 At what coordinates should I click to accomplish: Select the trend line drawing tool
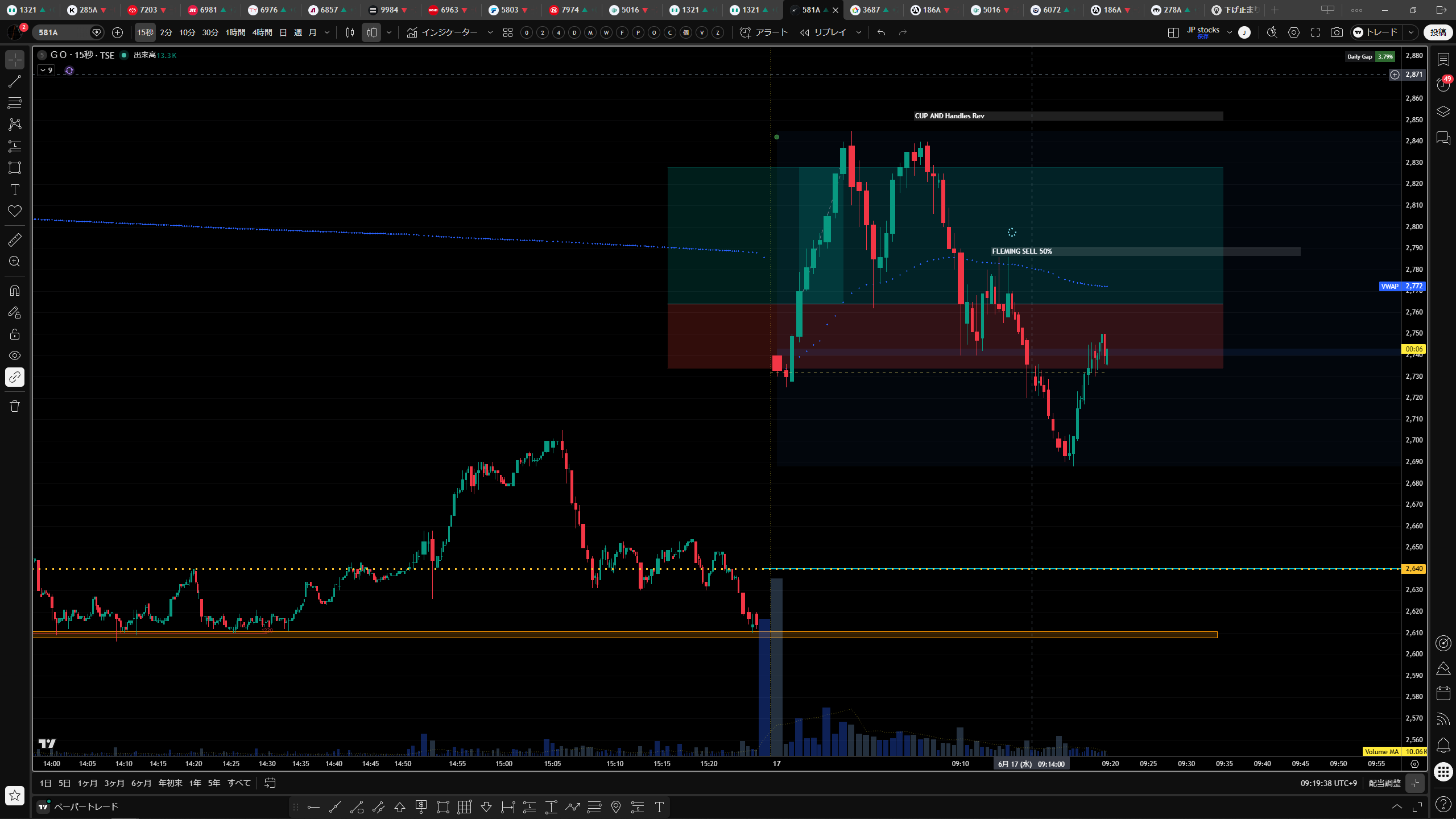pyautogui.click(x=15, y=81)
